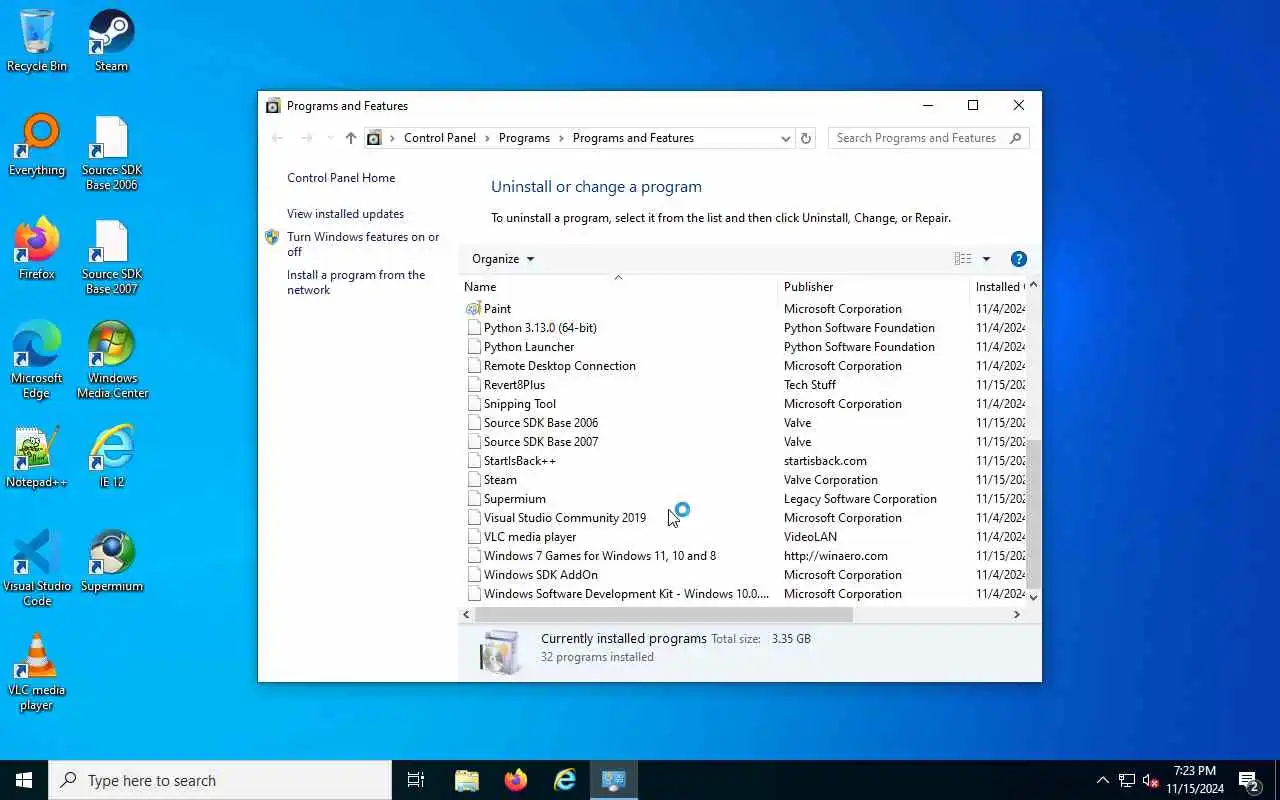The height and width of the screenshot is (800, 1280).
Task: Click the horizontal scrollbar thumb under the list
Action: click(x=663, y=614)
